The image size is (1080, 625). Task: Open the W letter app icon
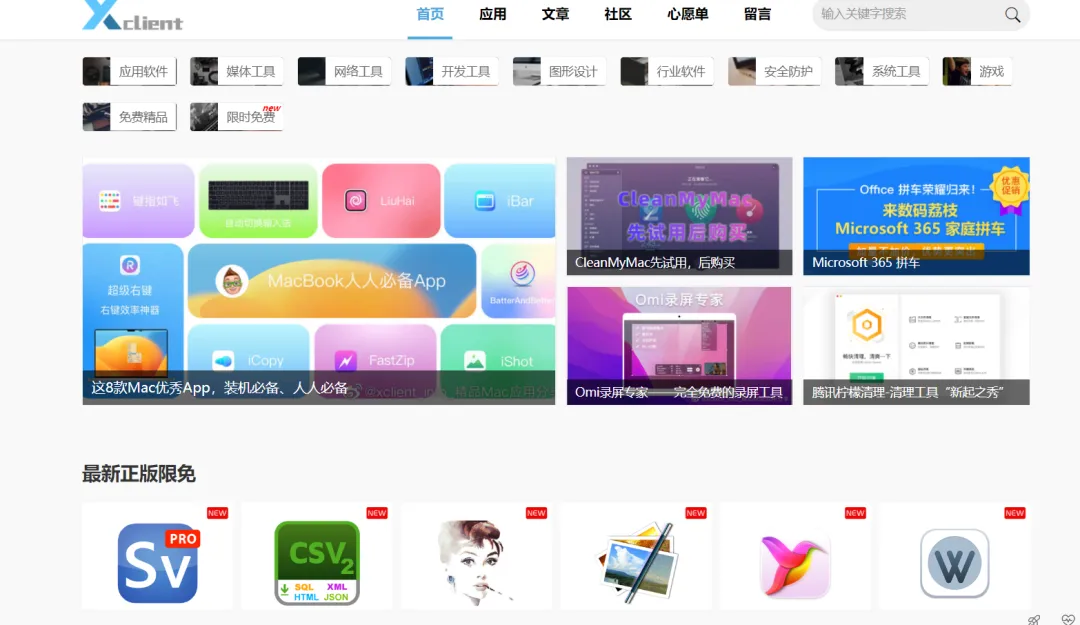pyautogui.click(x=955, y=563)
